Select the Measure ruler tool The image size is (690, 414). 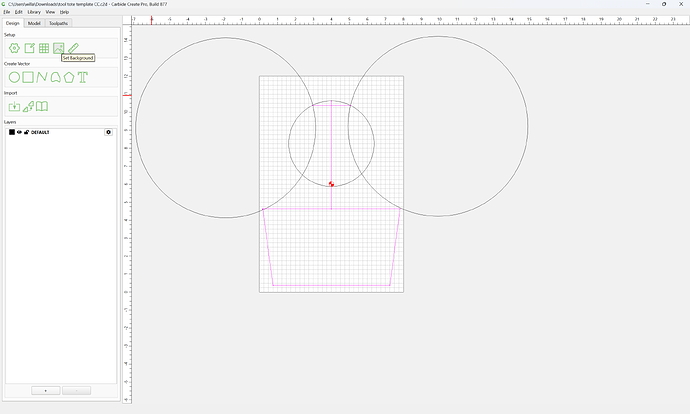pos(73,48)
